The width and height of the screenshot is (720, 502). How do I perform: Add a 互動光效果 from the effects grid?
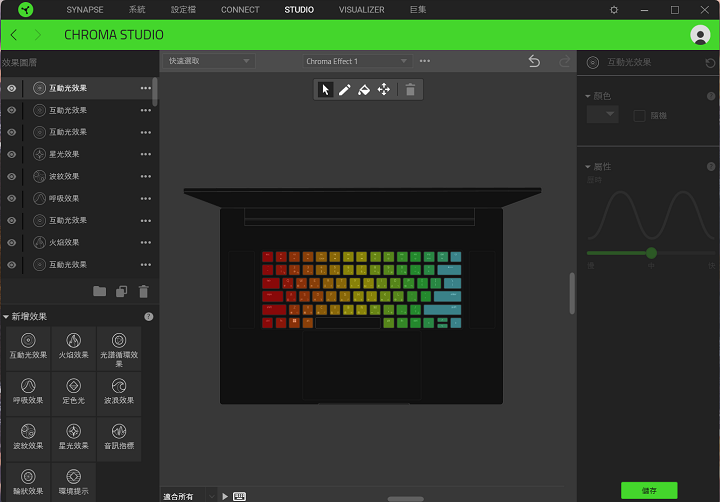coord(28,347)
